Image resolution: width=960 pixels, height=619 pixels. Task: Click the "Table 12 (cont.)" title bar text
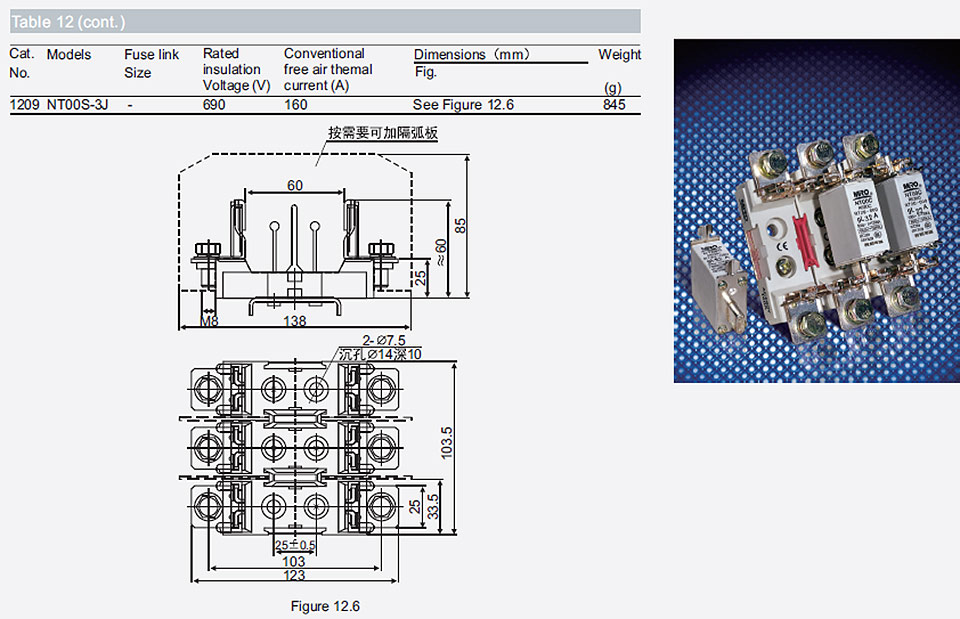point(68,22)
